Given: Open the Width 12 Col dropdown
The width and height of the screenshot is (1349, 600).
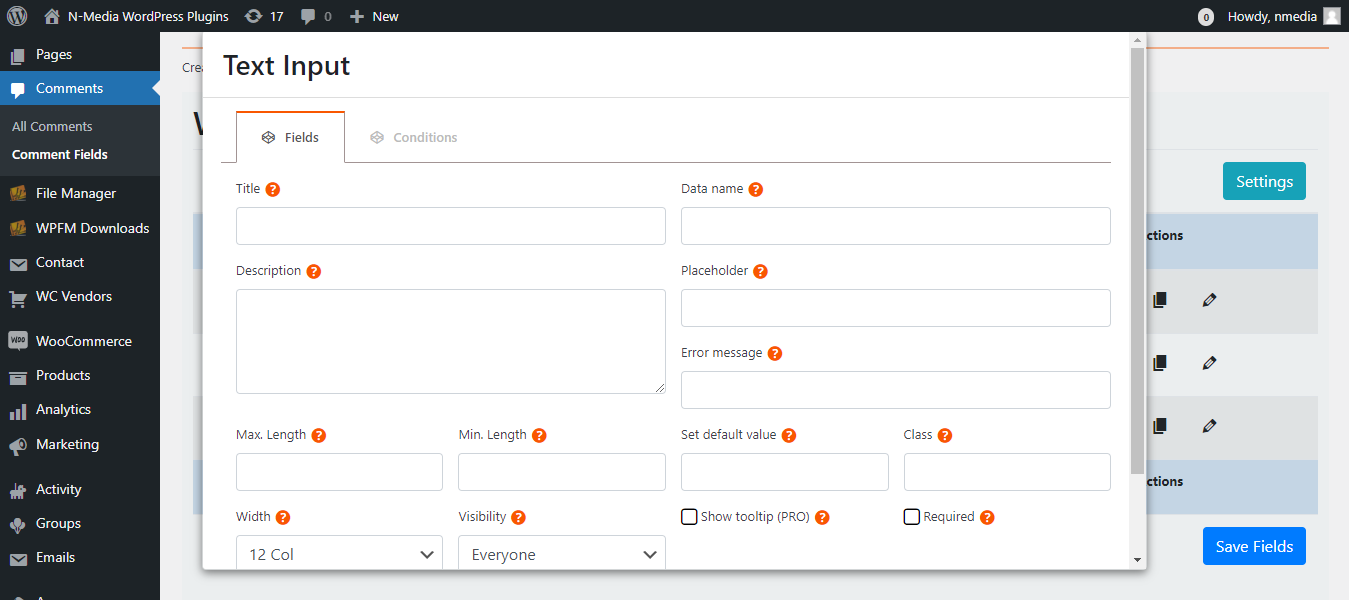Looking at the screenshot, I should [x=339, y=554].
